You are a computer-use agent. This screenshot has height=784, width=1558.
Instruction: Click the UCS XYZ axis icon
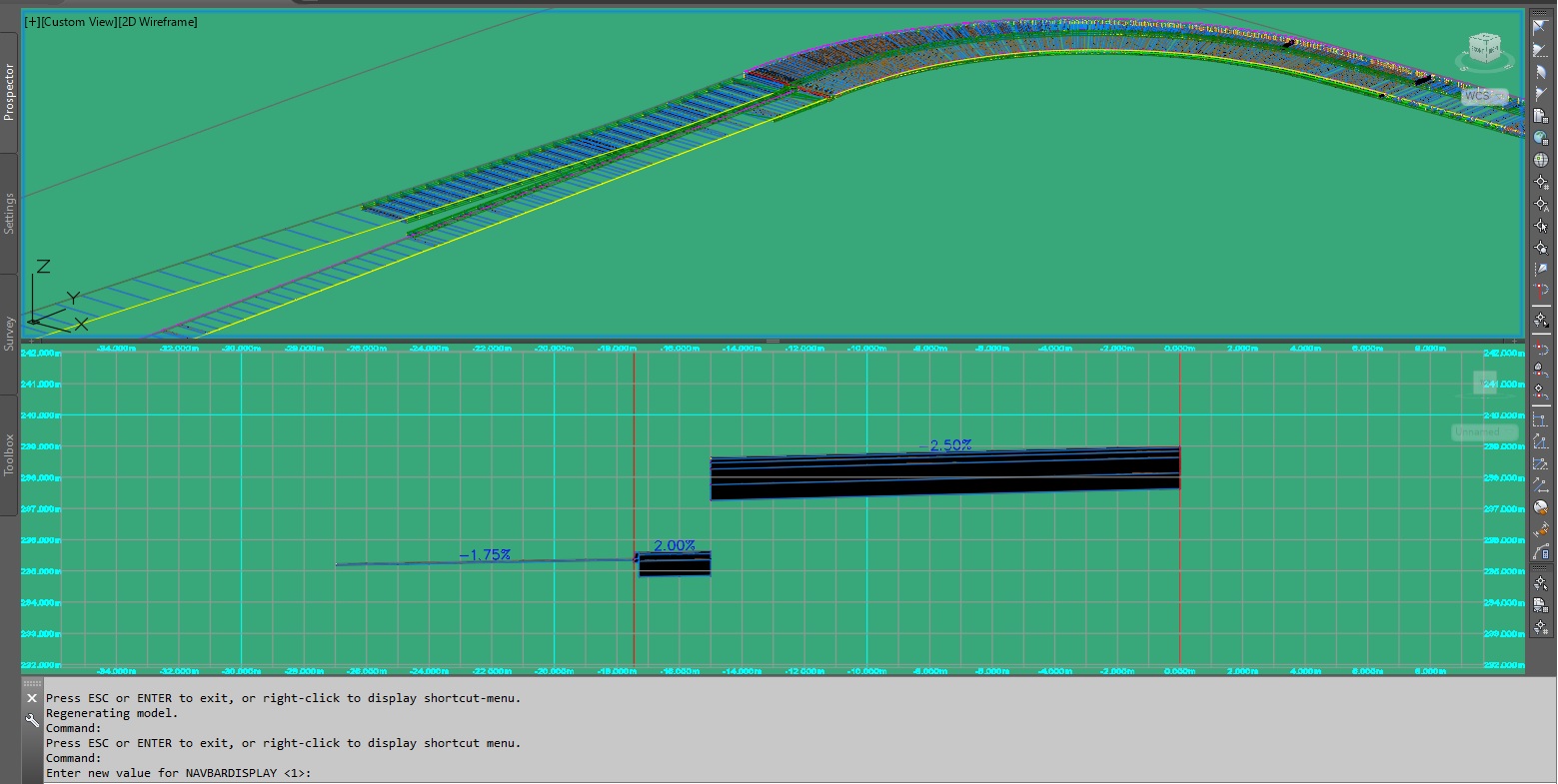coord(57,297)
